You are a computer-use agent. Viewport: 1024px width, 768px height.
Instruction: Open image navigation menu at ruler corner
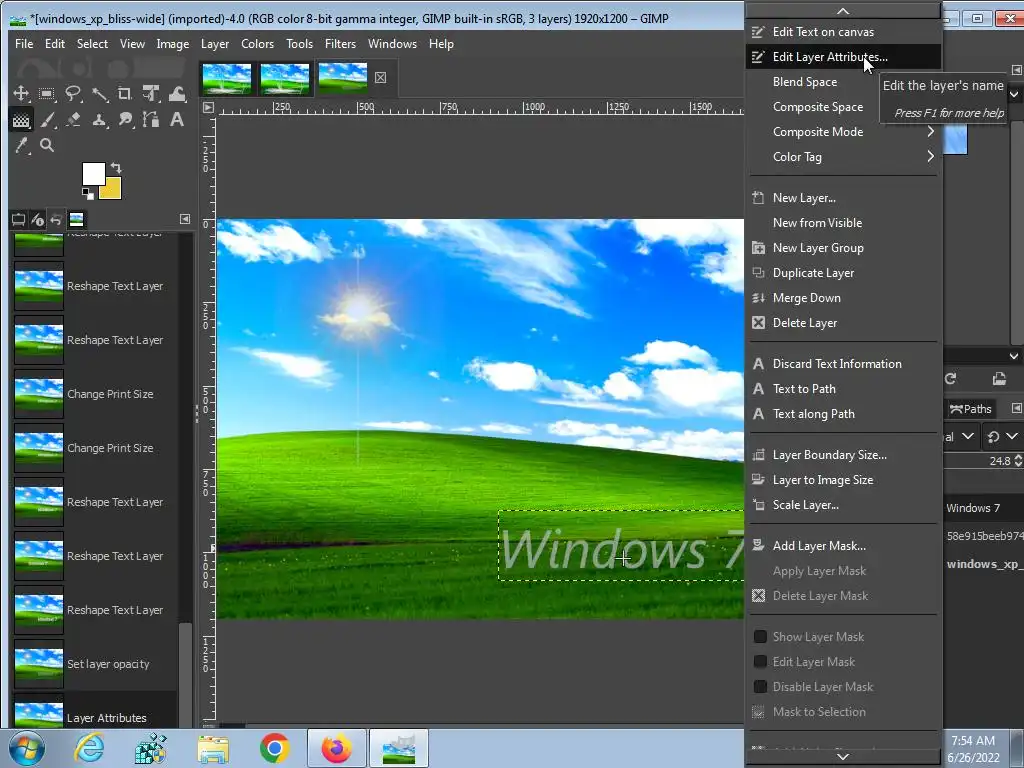208,108
